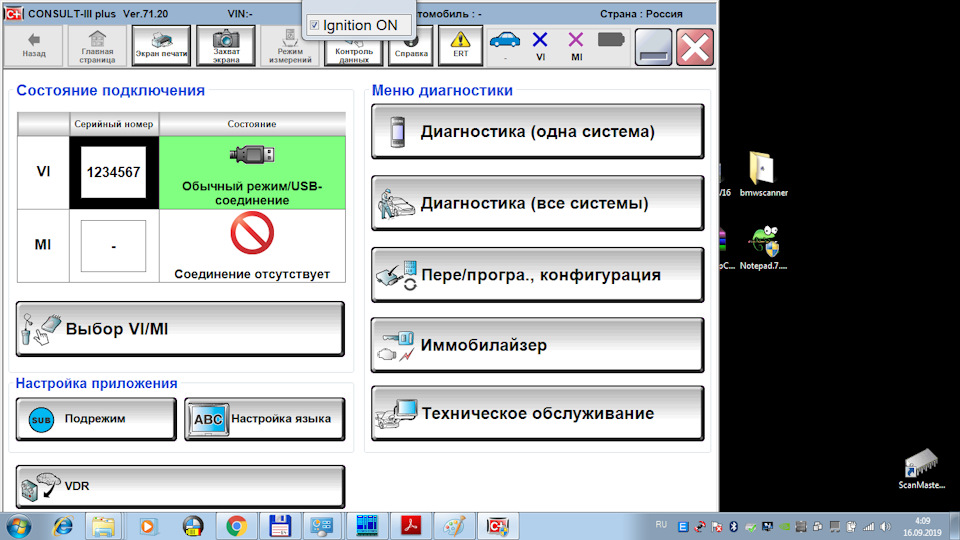
Task: Click the volume speaker tray icon
Action: [885, 527]
